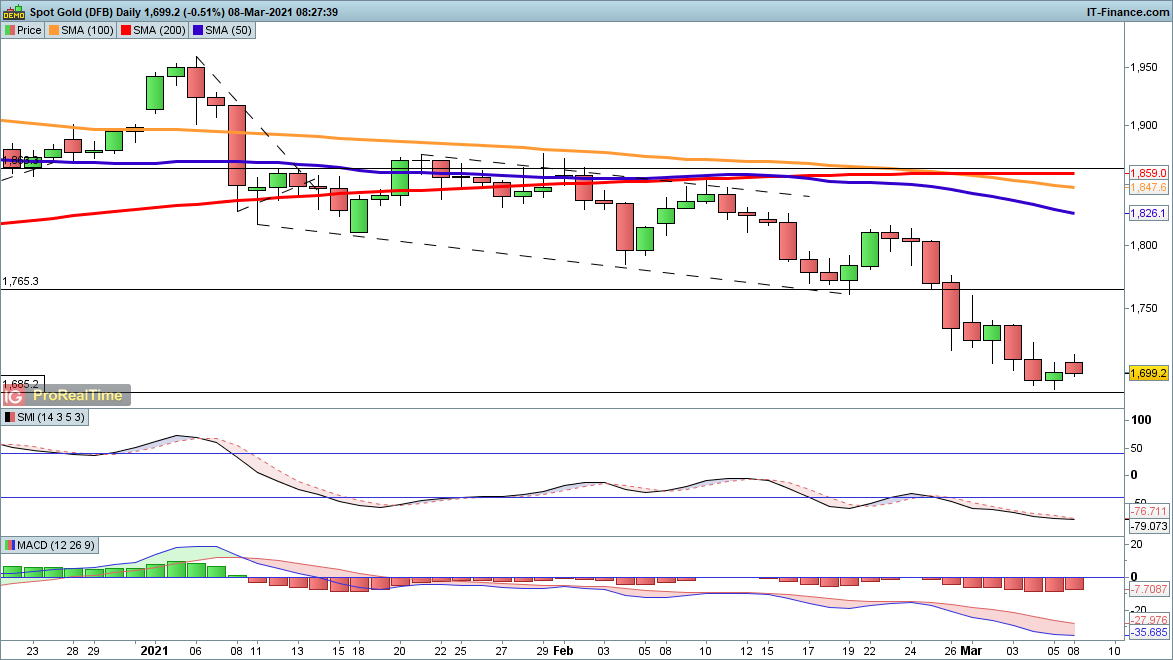Click the DEMO candlestick icon in title bar
1173x660 pixels.
(x=12, y=12)
